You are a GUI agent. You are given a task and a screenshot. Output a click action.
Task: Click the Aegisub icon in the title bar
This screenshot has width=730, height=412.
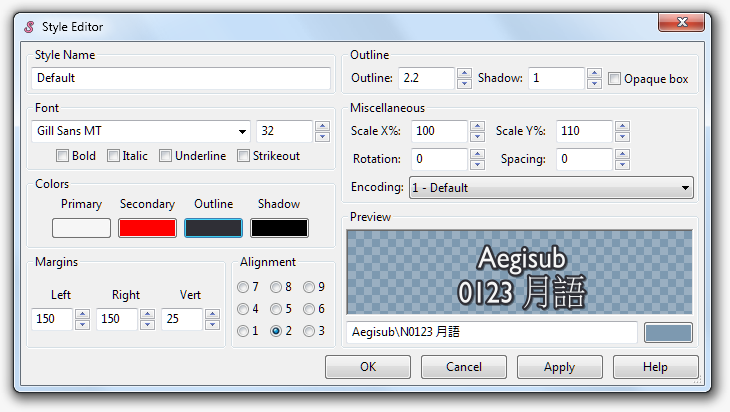point(29,27)
